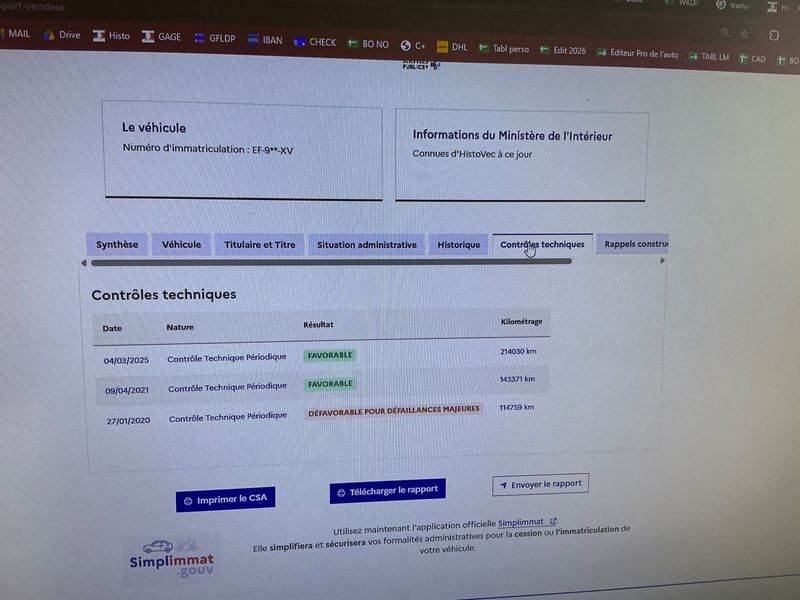Image resolution: width=800 pixels, height=600 pixels.
Task: Switch to the Historique tab
Action: click(458, 245)
